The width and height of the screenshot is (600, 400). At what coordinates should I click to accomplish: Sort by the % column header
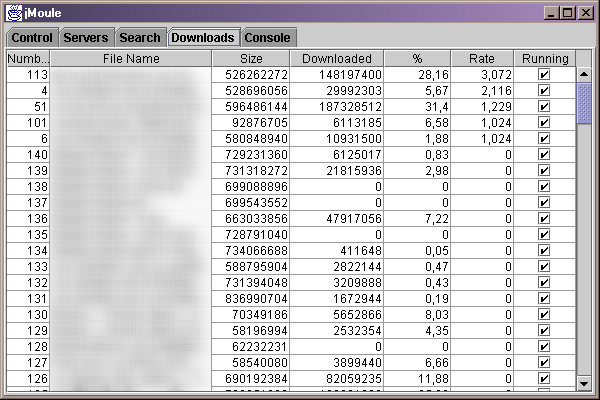[x=417, y=59]
